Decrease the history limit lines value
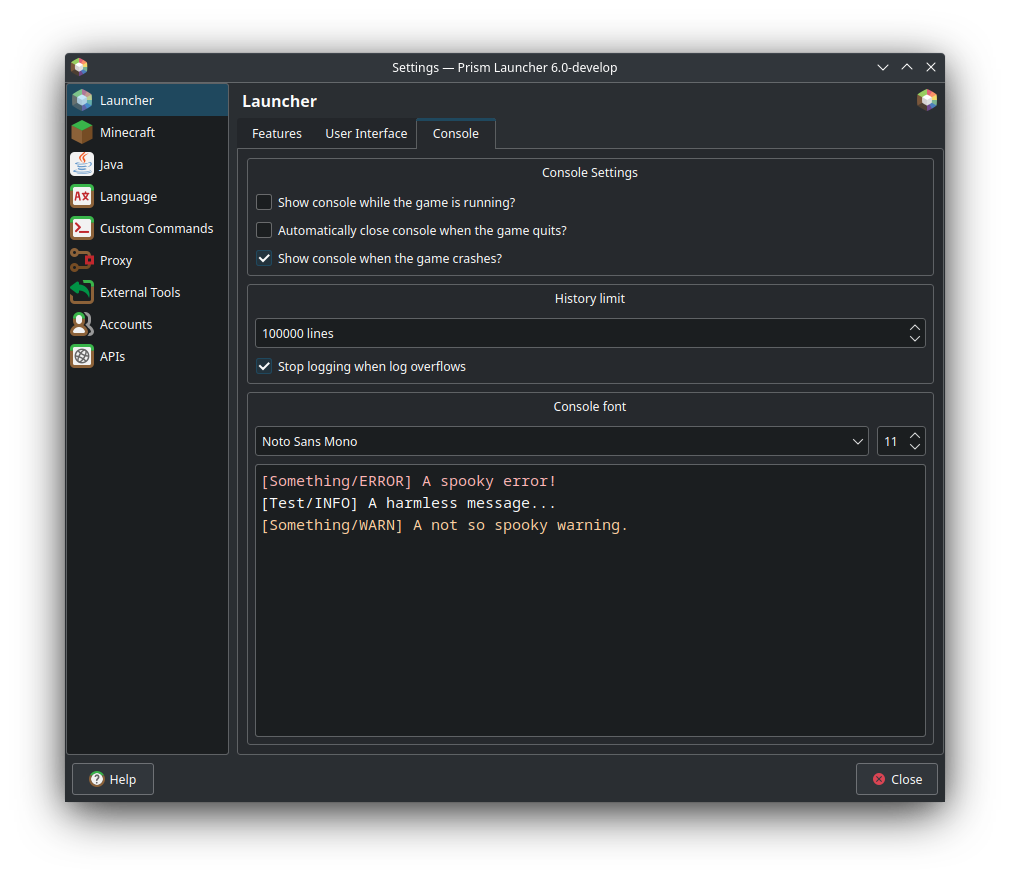This screenshot has height=879, width=1010. [915, 339]
